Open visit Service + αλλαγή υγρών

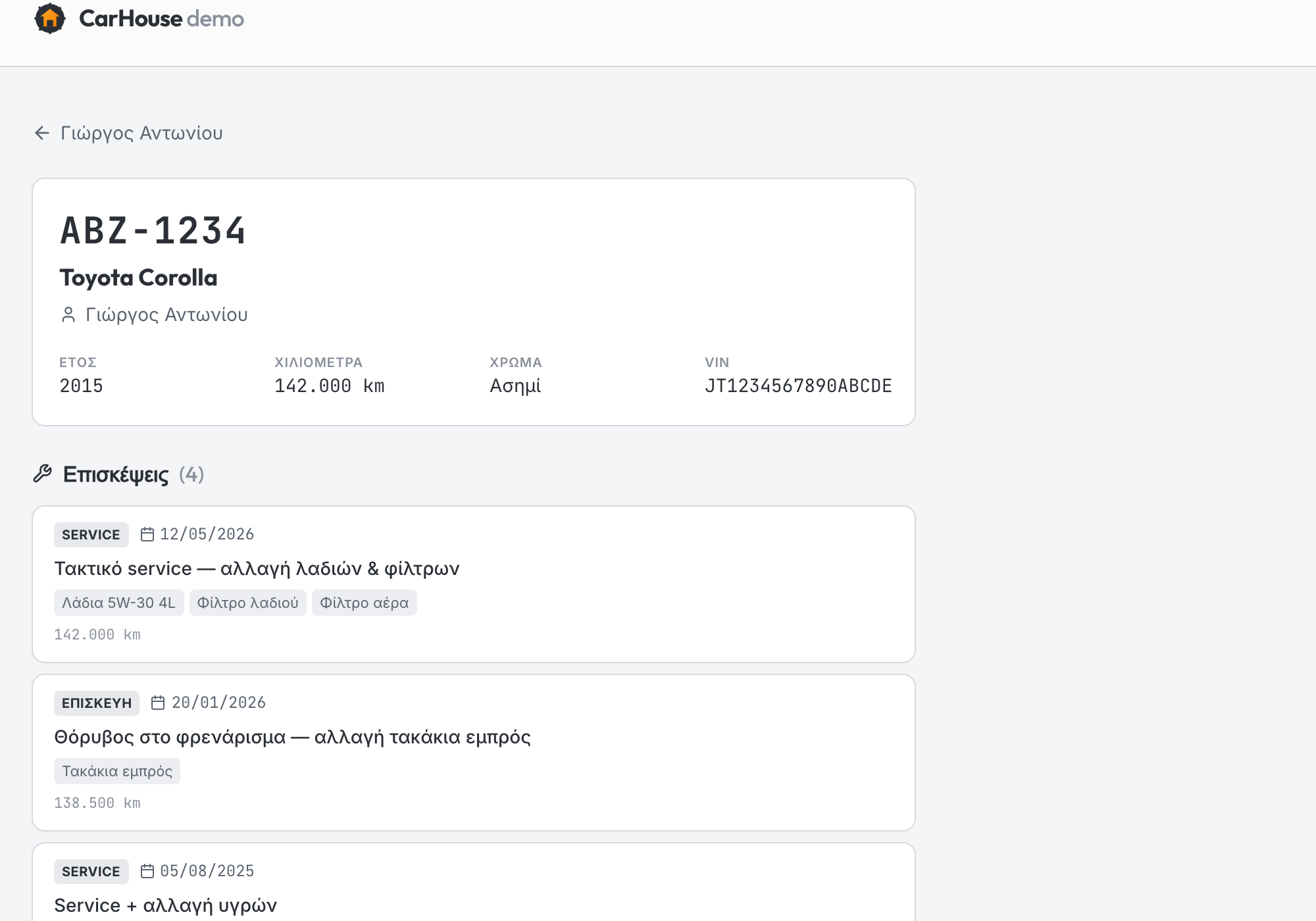point(474,882)
